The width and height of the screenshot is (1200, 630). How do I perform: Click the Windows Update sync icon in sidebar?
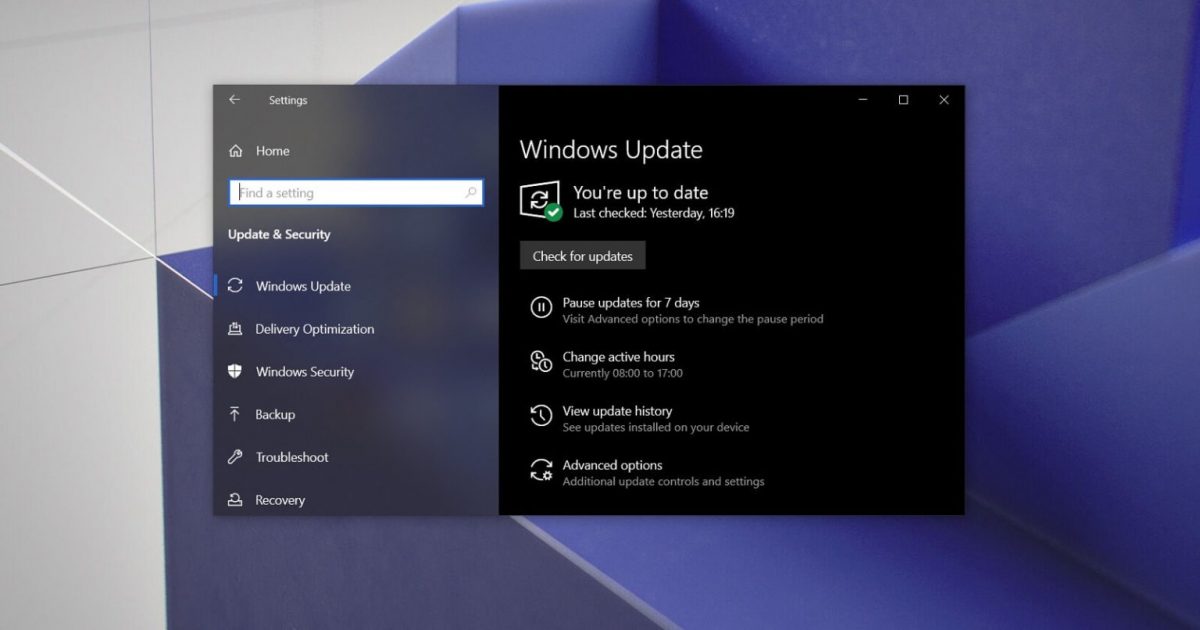click(x=235, y=286)
